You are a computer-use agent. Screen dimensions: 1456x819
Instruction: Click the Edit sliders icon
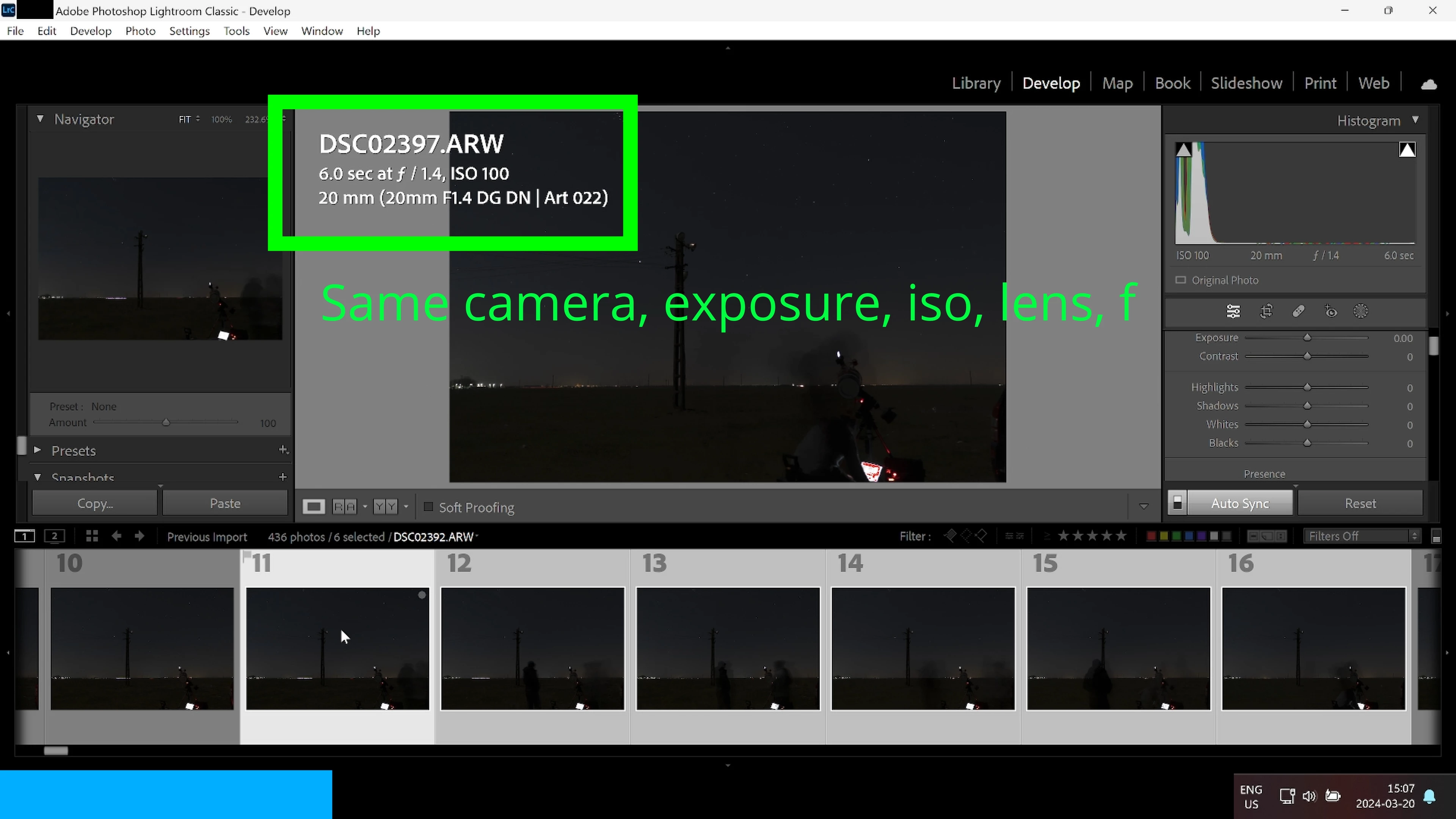(1233, 311)
